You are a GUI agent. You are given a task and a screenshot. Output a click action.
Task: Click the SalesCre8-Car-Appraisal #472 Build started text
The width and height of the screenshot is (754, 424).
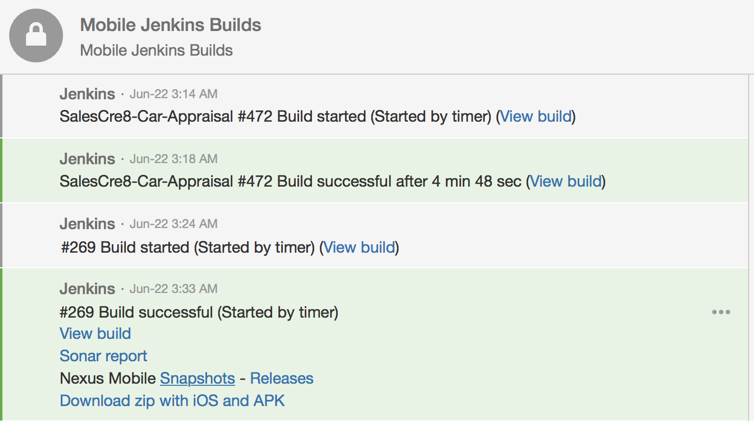213,117
